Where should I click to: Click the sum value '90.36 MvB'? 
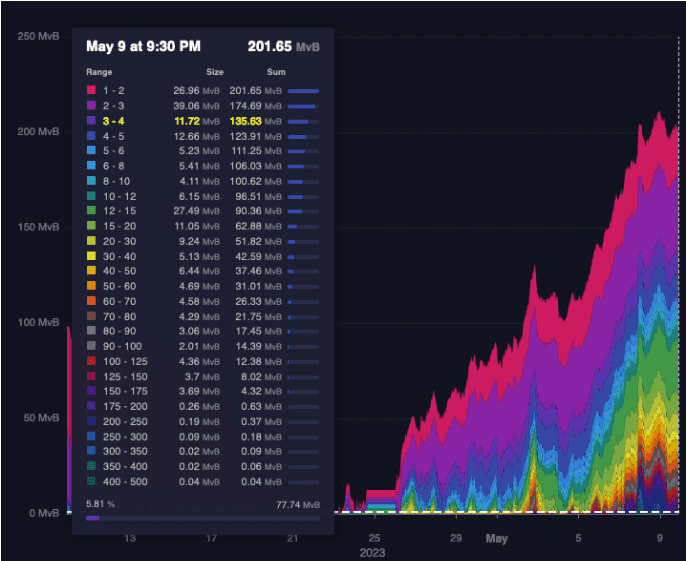pos(258,211)
